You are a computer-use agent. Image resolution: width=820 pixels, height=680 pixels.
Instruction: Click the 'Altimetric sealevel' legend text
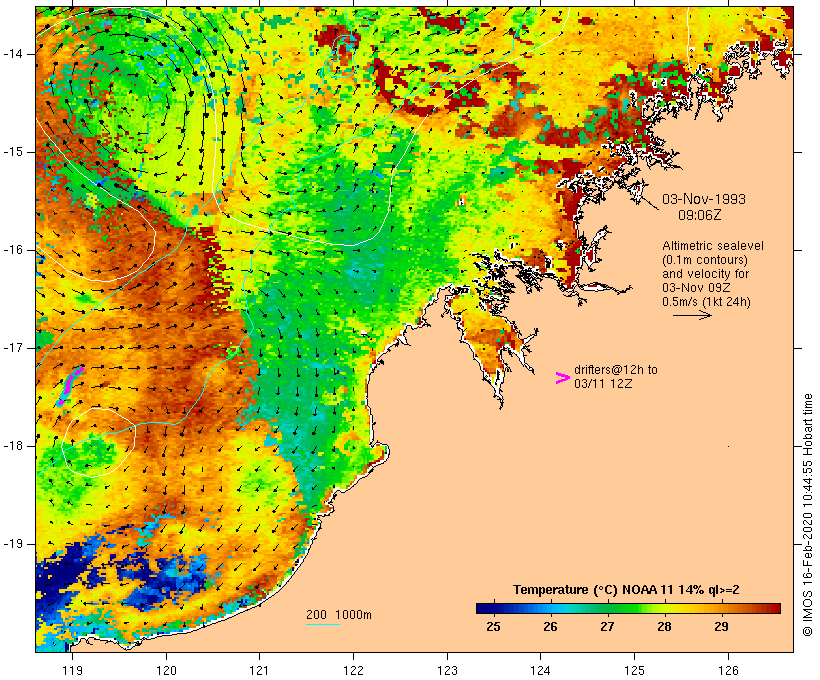(x=713, y=246)
